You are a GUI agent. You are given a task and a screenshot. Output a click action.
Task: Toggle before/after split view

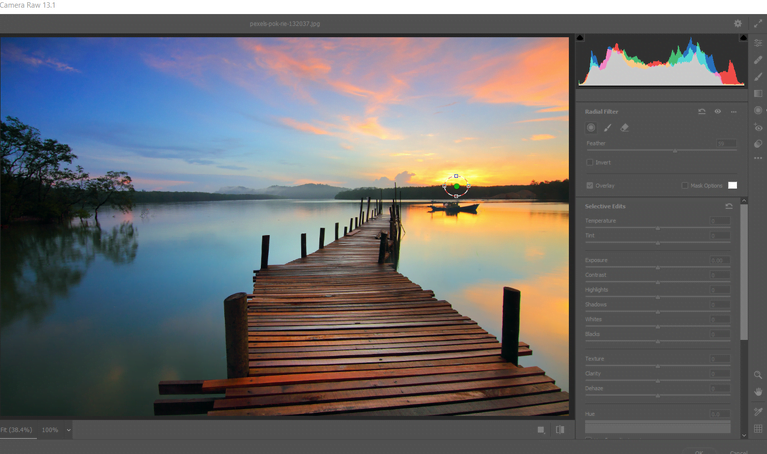pos(560,430)
